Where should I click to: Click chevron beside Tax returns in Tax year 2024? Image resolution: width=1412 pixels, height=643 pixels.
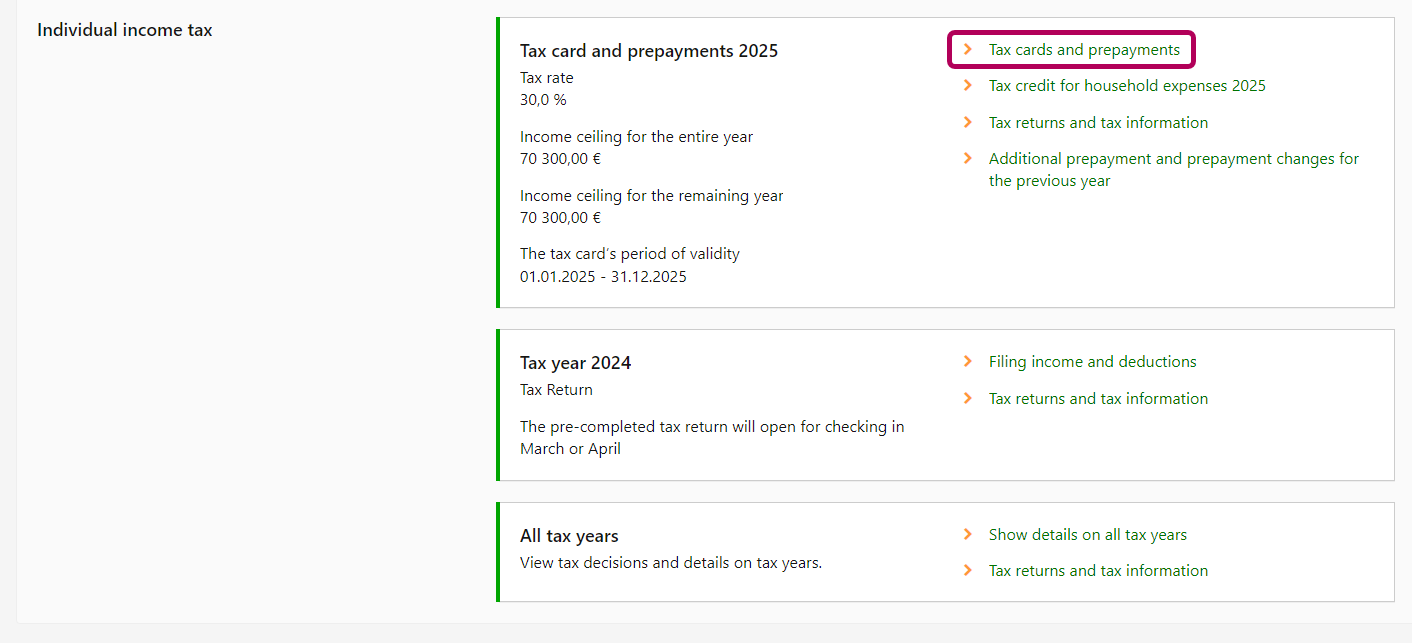(x=967, y=398)
